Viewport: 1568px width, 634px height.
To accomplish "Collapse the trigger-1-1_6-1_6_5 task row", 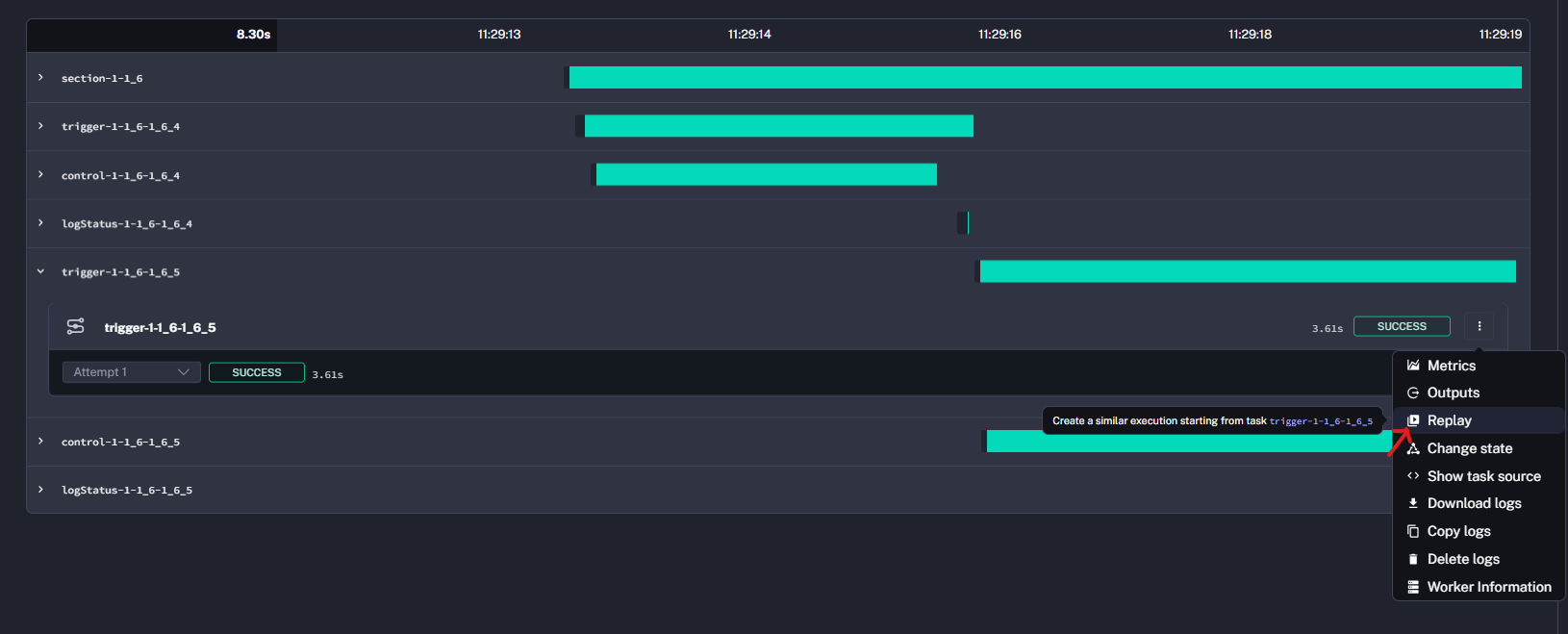I will 40,271.
